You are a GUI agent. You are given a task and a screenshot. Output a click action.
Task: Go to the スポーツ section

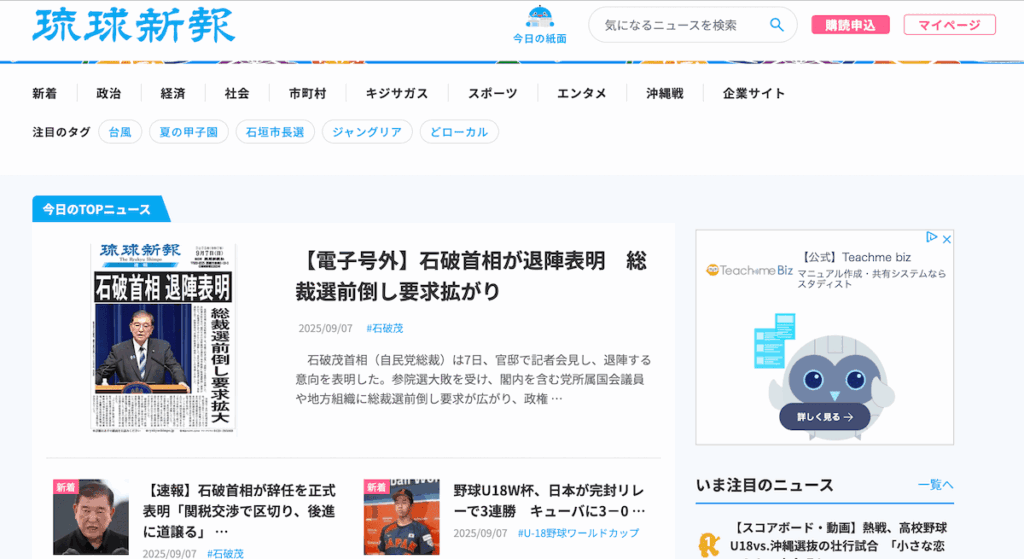click(x=492, y=93)
